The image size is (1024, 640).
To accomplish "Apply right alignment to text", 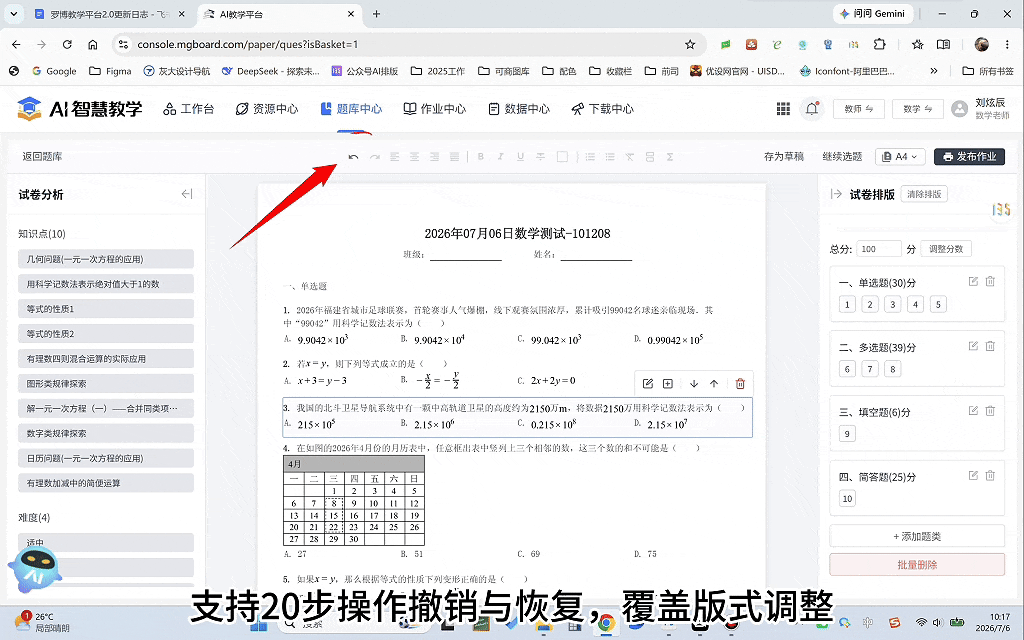I will 434,157.
